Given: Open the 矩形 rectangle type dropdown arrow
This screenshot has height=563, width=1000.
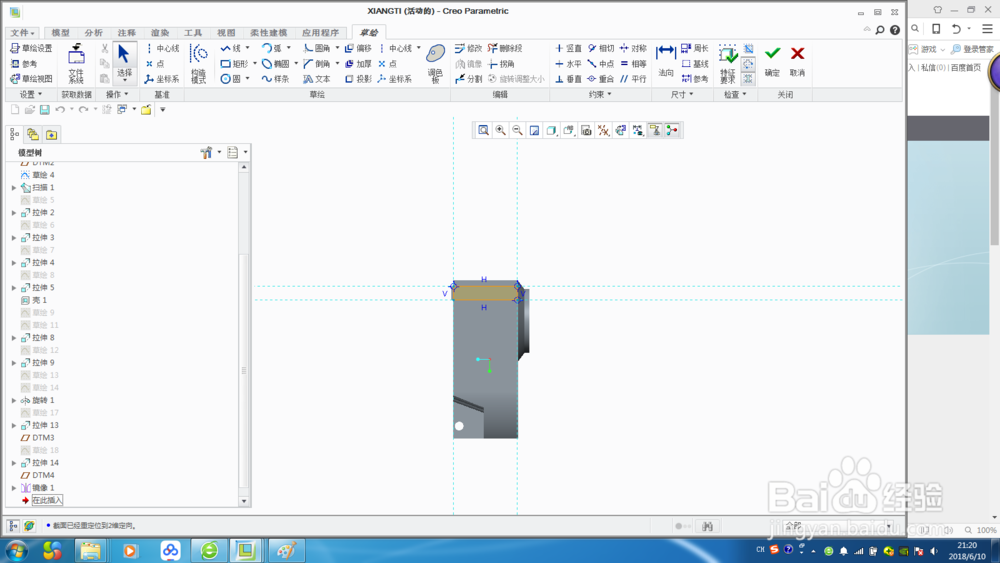Looking at the screenshot, I should (x=254, y=64).
